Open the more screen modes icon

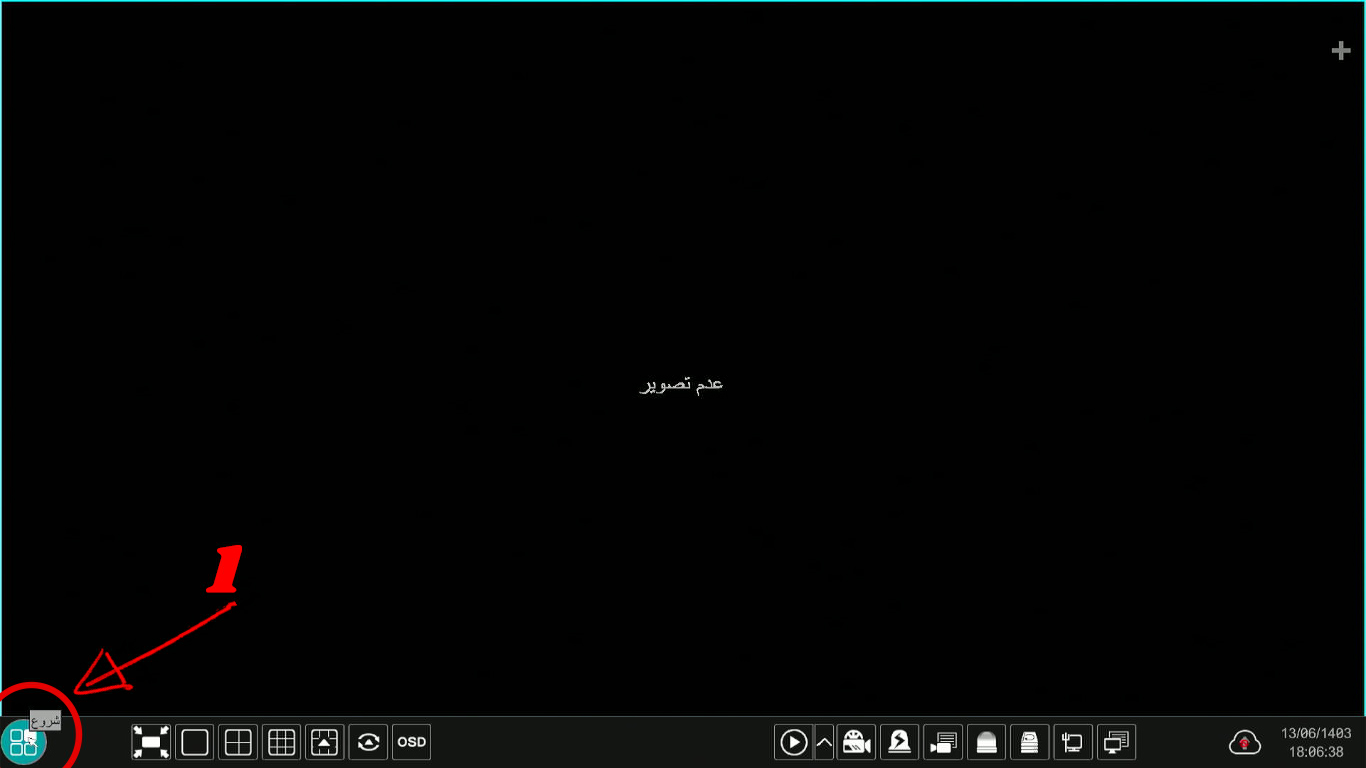[x=325, y=742]
